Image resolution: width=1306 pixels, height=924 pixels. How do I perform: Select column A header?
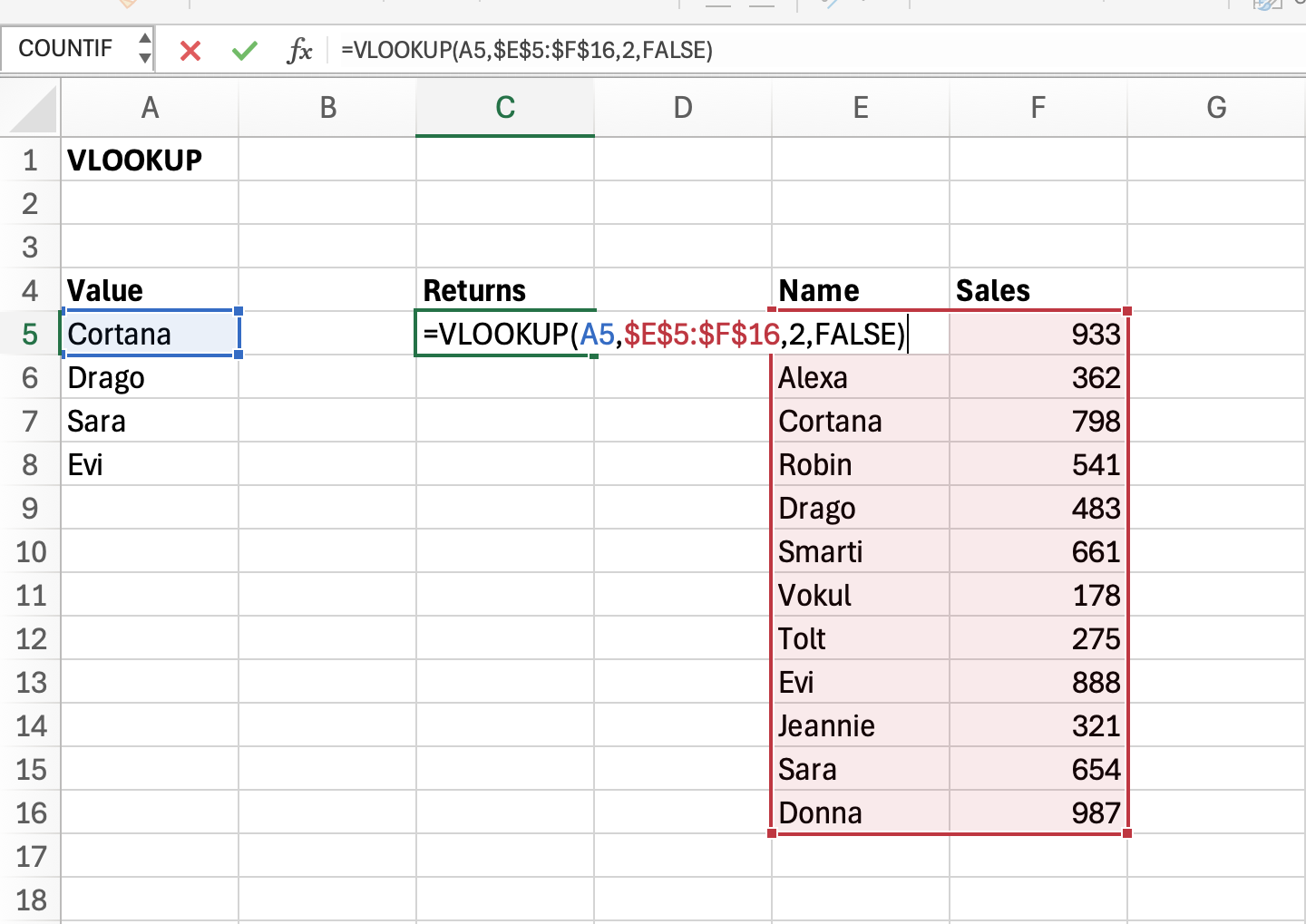(x=150, y=108)
